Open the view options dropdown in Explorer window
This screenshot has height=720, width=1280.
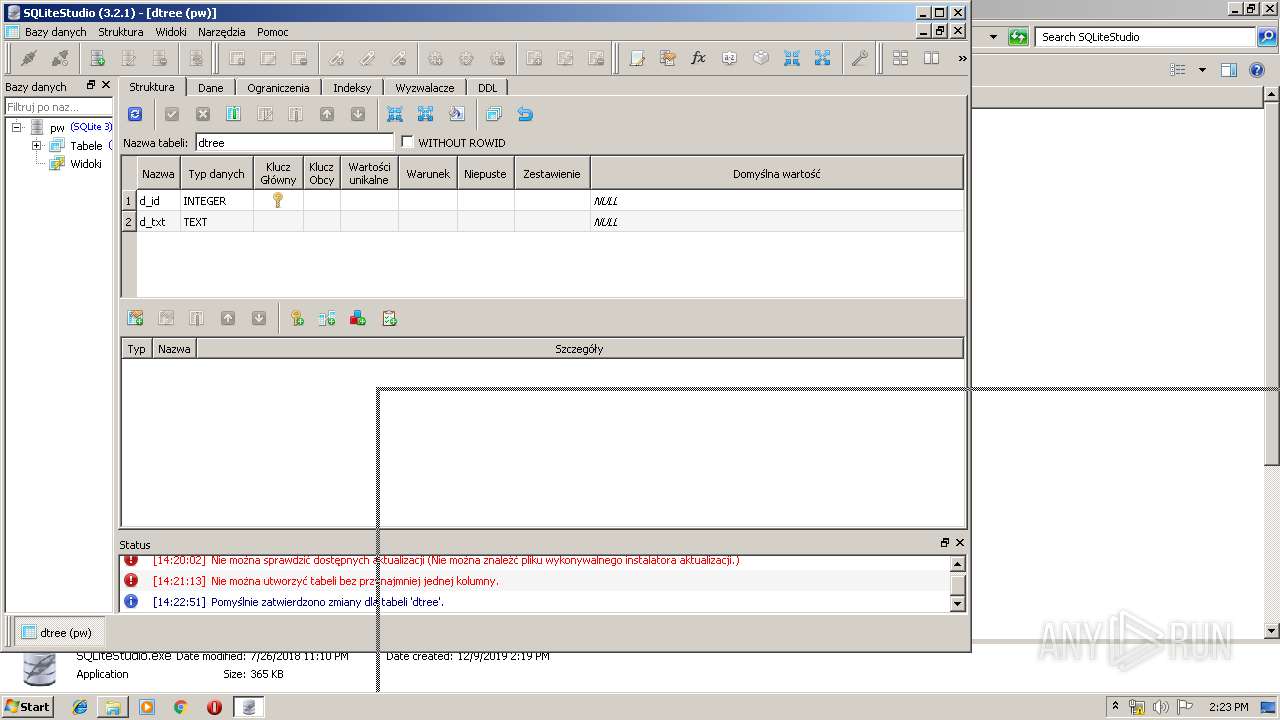(1202, 70)
